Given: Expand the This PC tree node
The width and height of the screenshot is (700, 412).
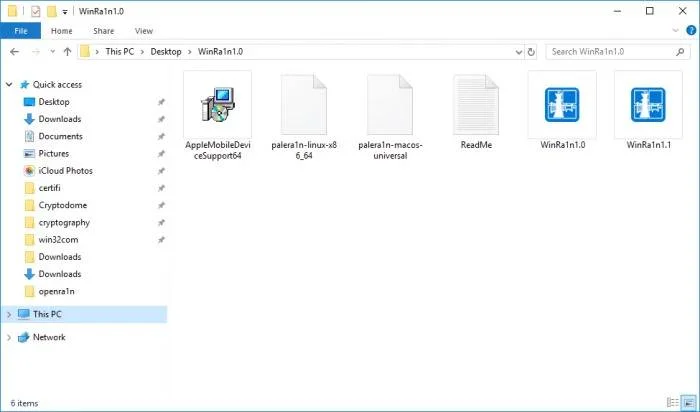Looking at the screenshot, I should [8, 315].
